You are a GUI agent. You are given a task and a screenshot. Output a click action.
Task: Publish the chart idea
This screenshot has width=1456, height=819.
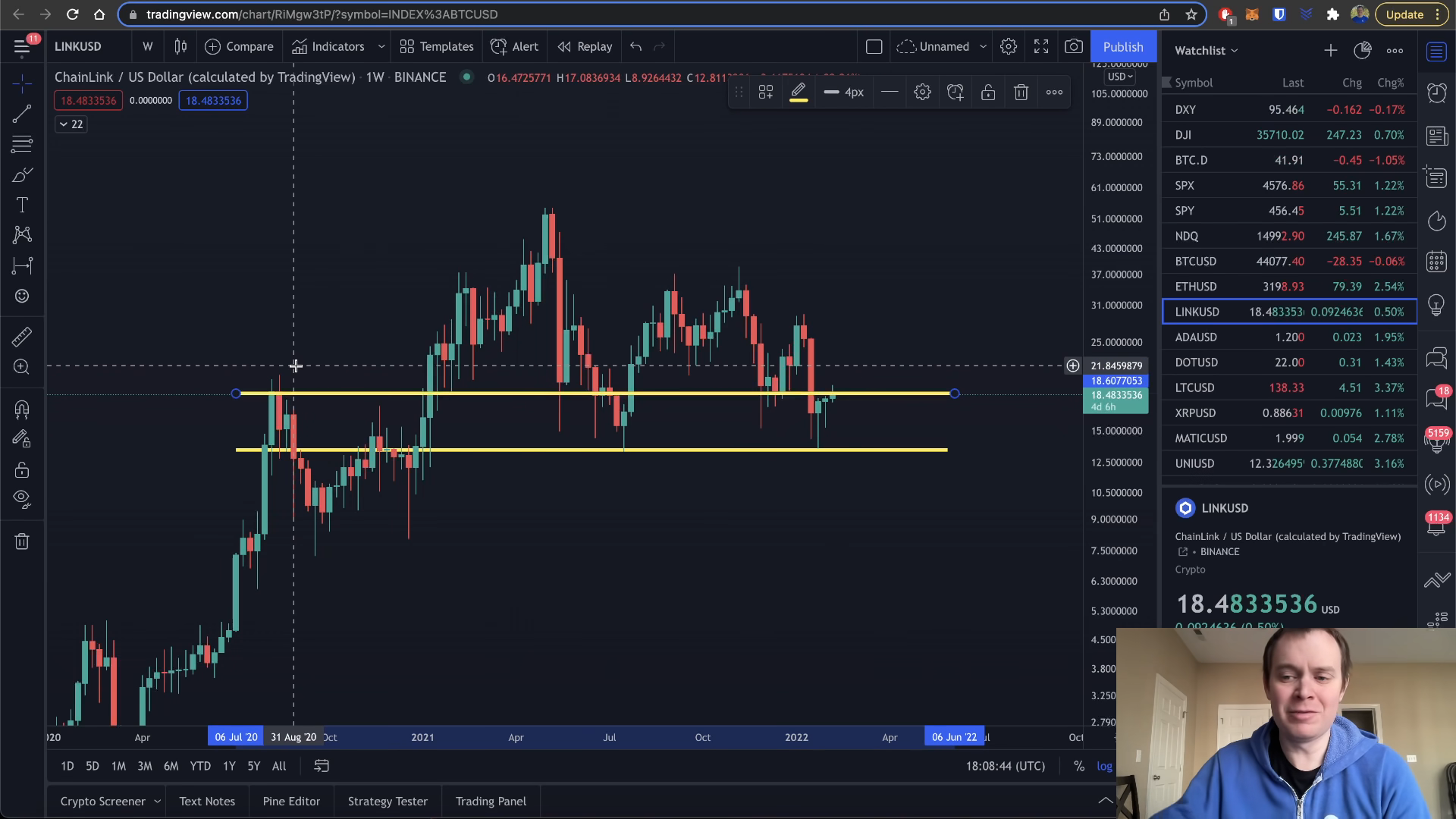point(1123,46)
